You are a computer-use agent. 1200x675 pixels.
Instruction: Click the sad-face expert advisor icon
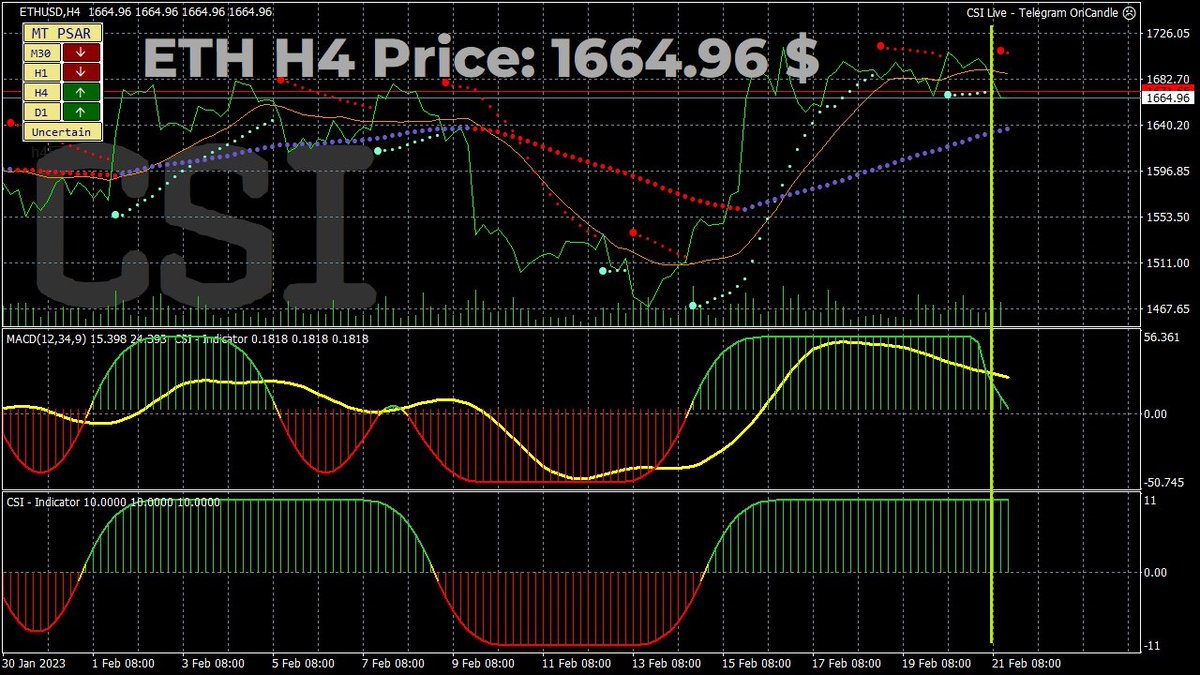click(x=1129, y=13)
